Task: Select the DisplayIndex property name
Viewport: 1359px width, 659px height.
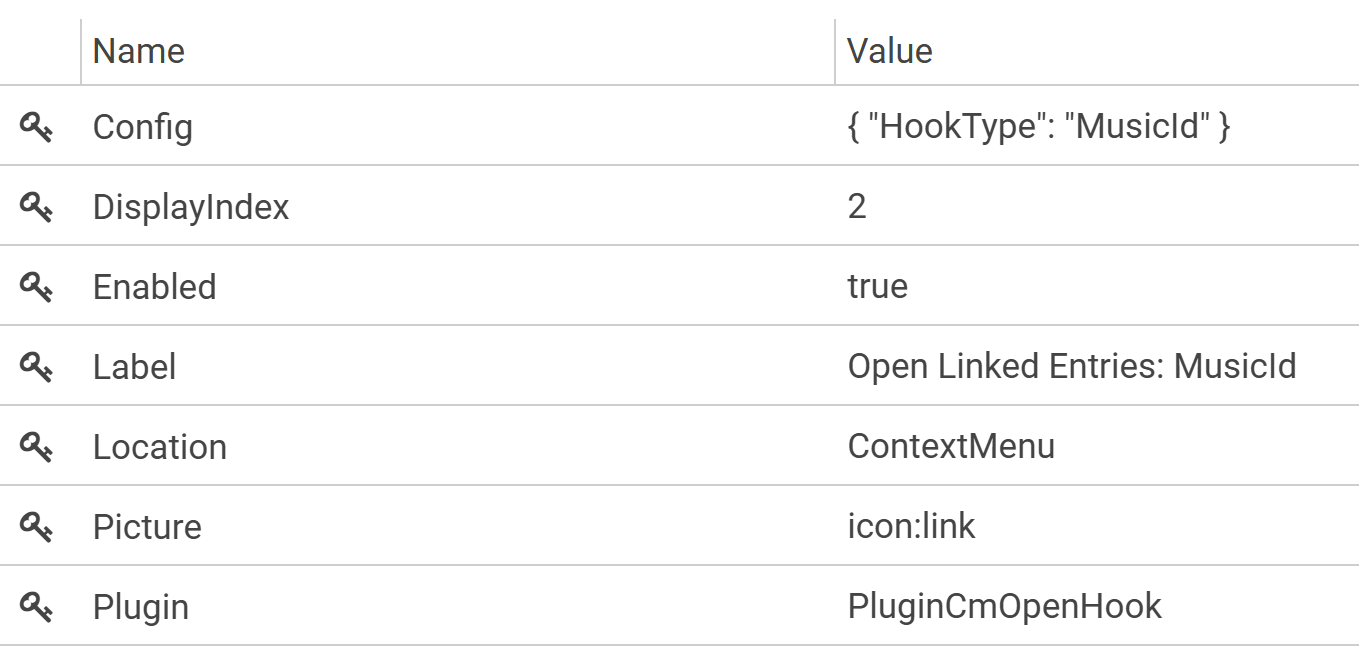Action: click(x=191, y=207)
